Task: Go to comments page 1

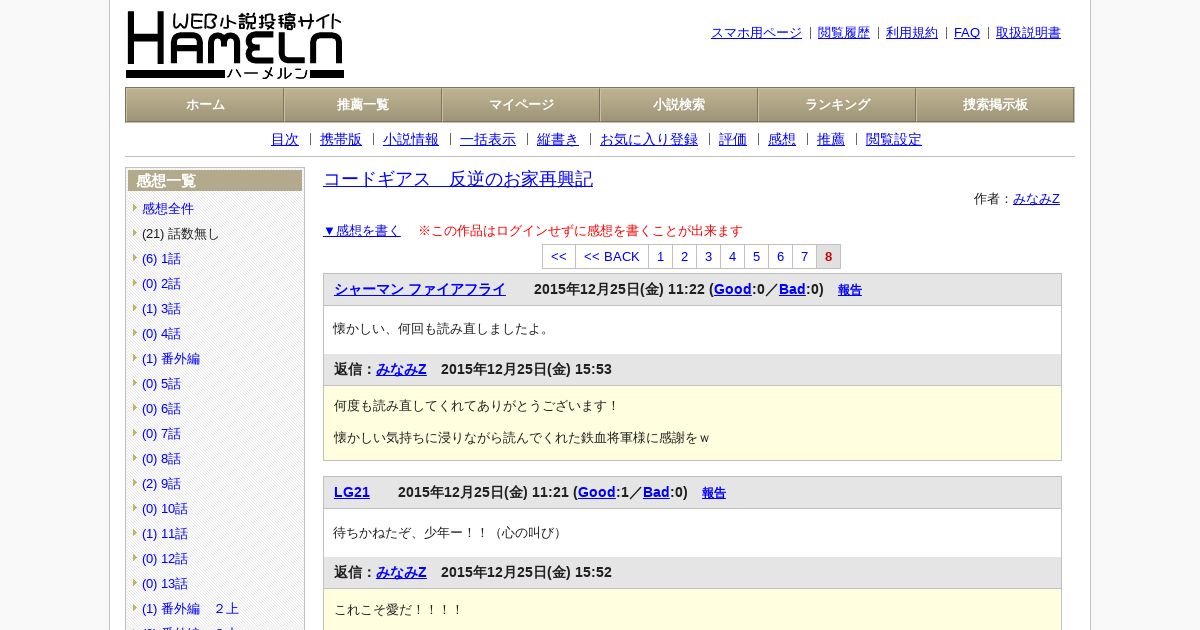Action: pyautogui.click(x=660, y=257)
